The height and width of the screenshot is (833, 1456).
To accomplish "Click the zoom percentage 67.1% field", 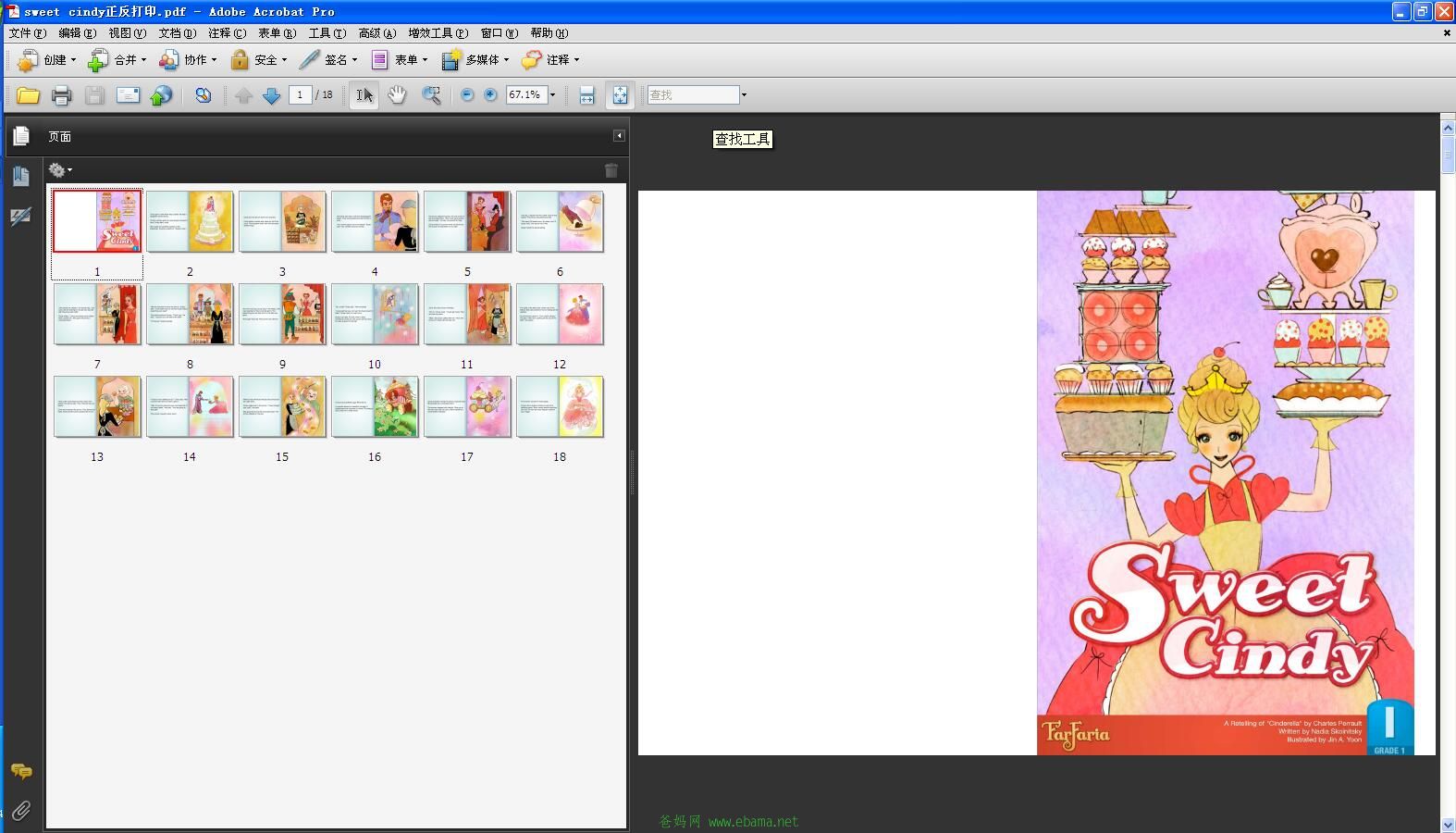I will pos(526,94).
